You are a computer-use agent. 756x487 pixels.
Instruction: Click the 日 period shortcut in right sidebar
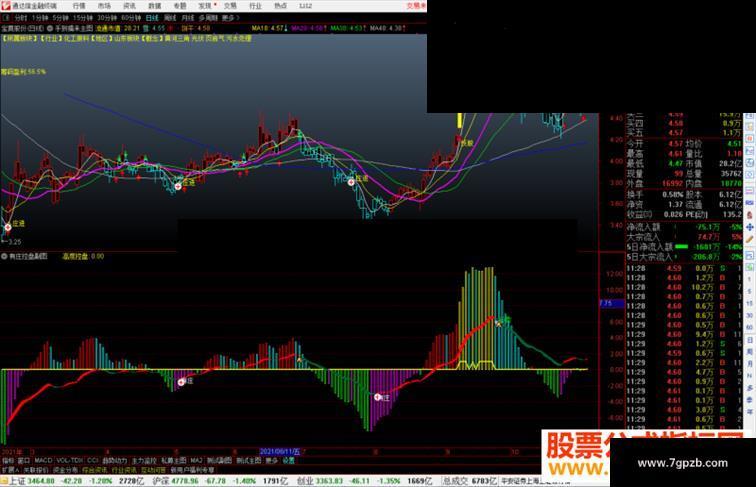click(x=750, y=339)
